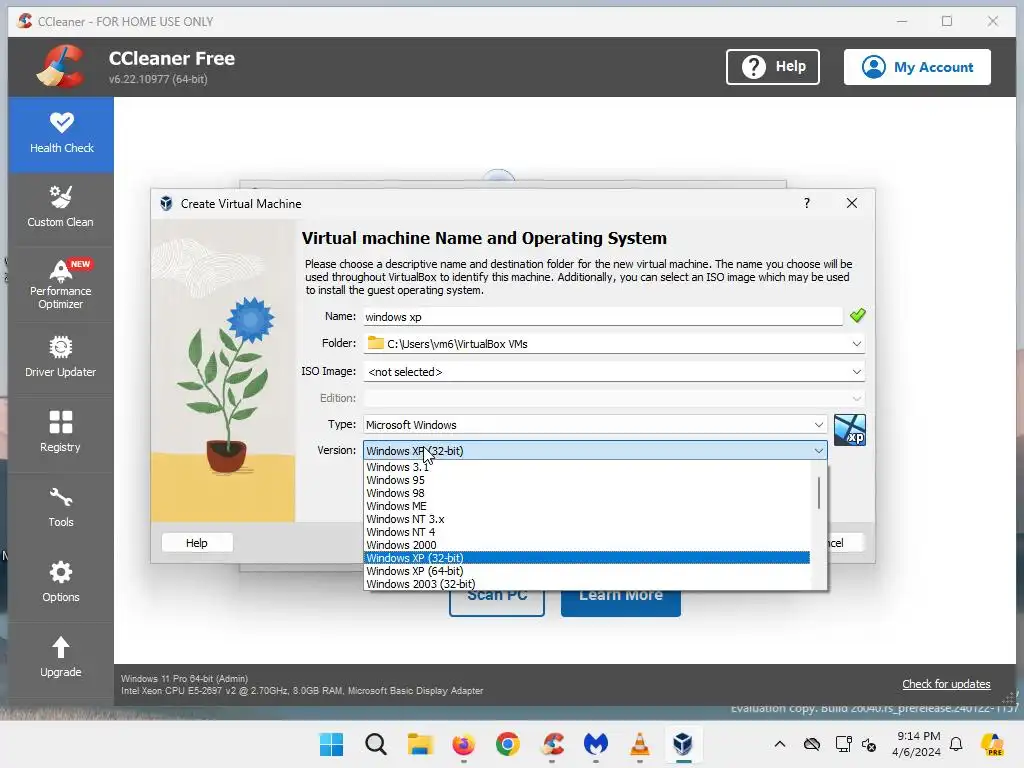Click the Name field containing windows xp

tap(603, 317)
